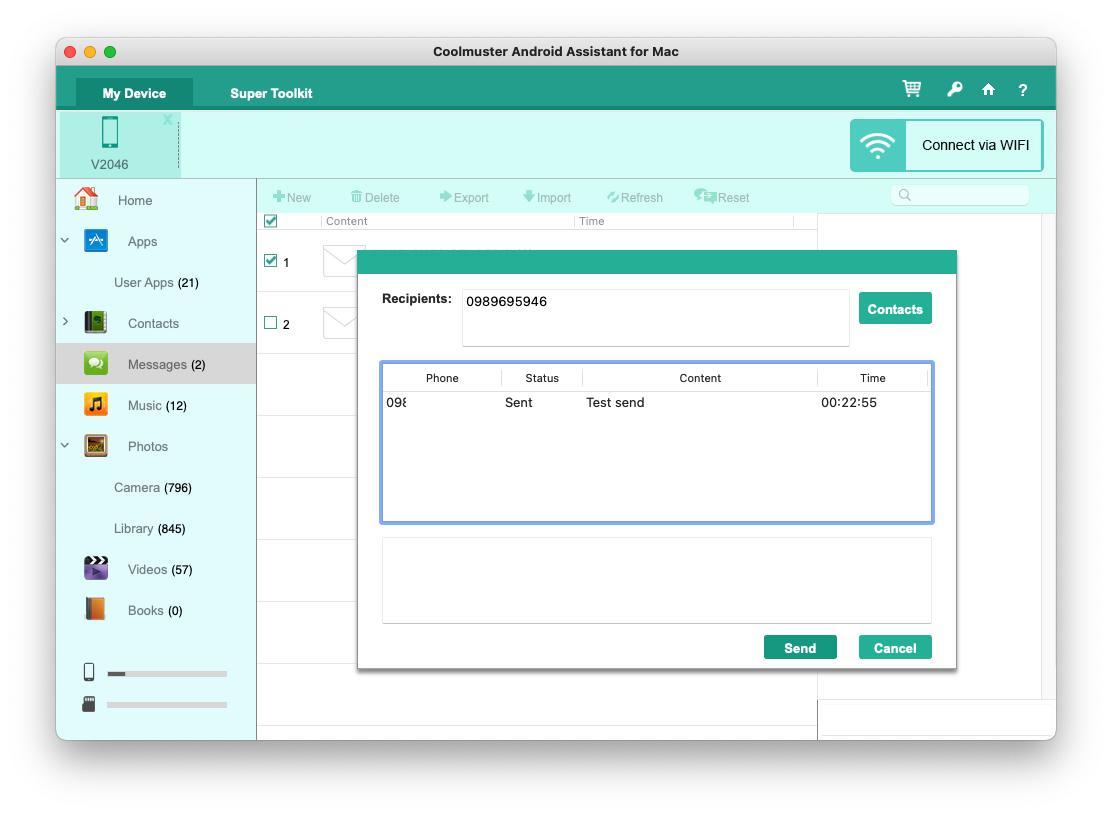Viewport: 1112px width, 814px height.
Task: Select the Test send message text
Action: [x=615, y=402]
